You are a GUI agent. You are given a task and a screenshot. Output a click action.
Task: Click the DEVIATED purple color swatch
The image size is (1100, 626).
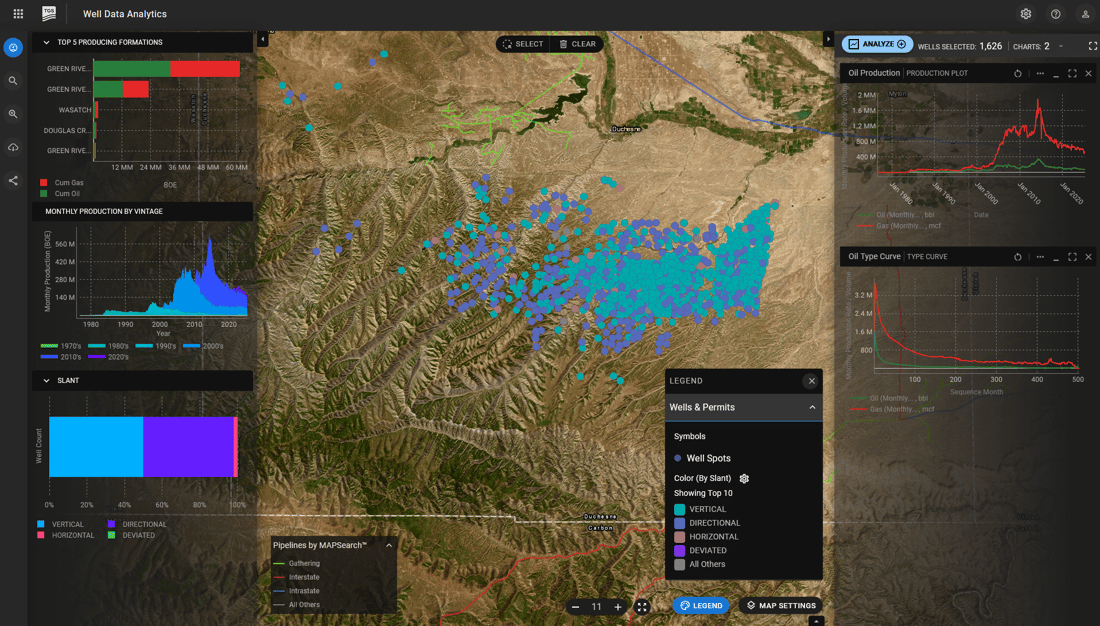point(680,551)
